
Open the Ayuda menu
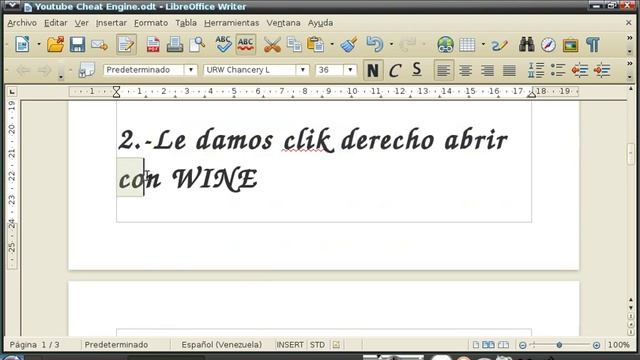pos(320,23)
